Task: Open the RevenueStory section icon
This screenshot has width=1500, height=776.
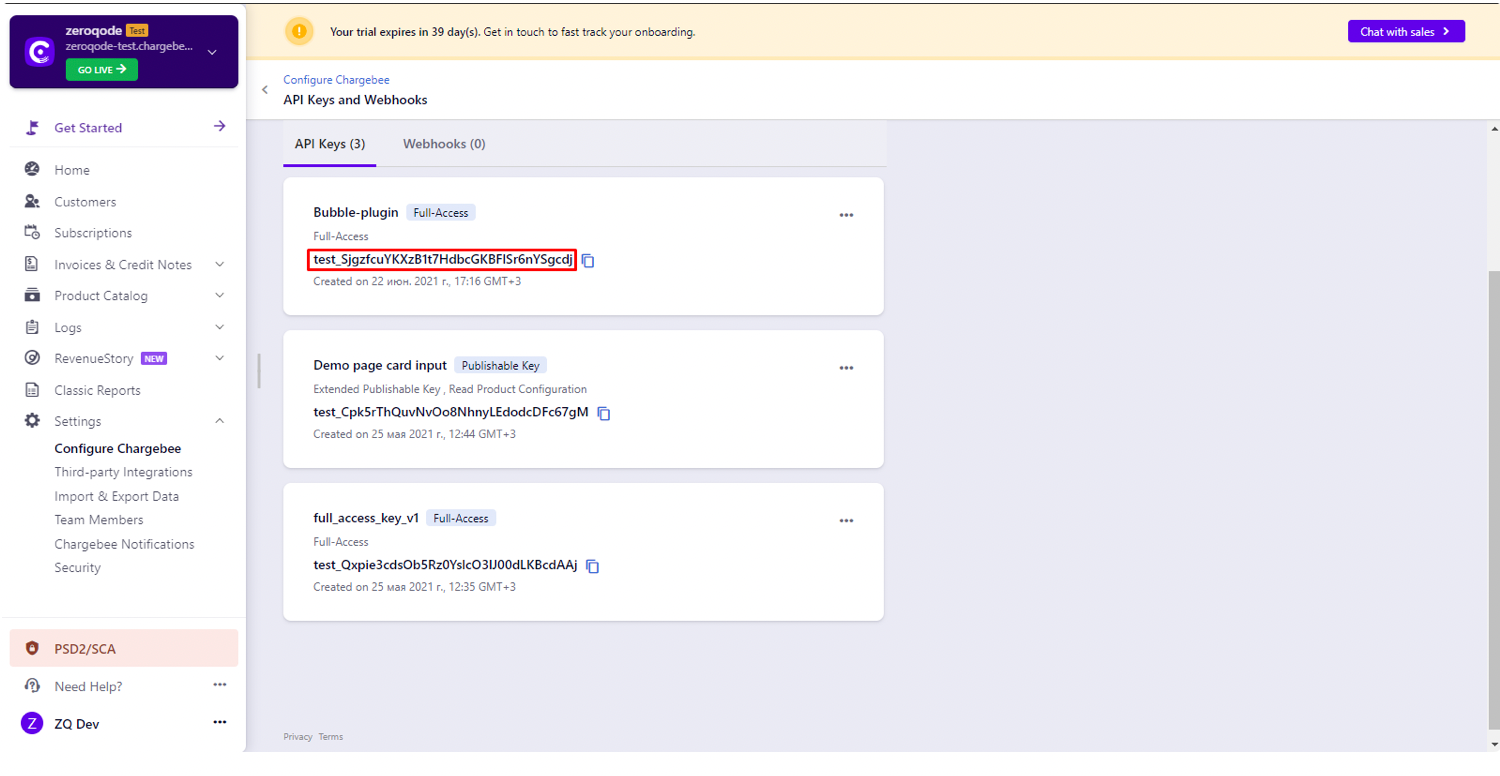Action: [33, 358]
